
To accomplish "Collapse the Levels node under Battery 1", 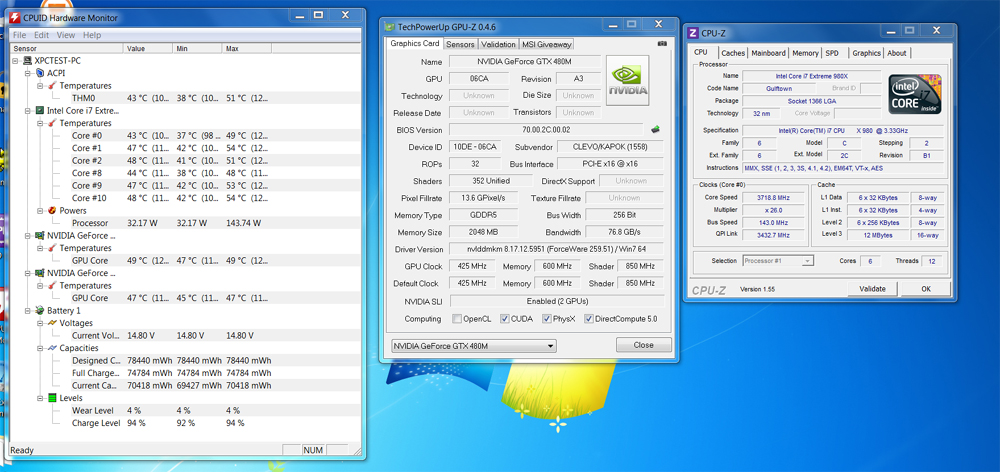I will pos(40,398).
